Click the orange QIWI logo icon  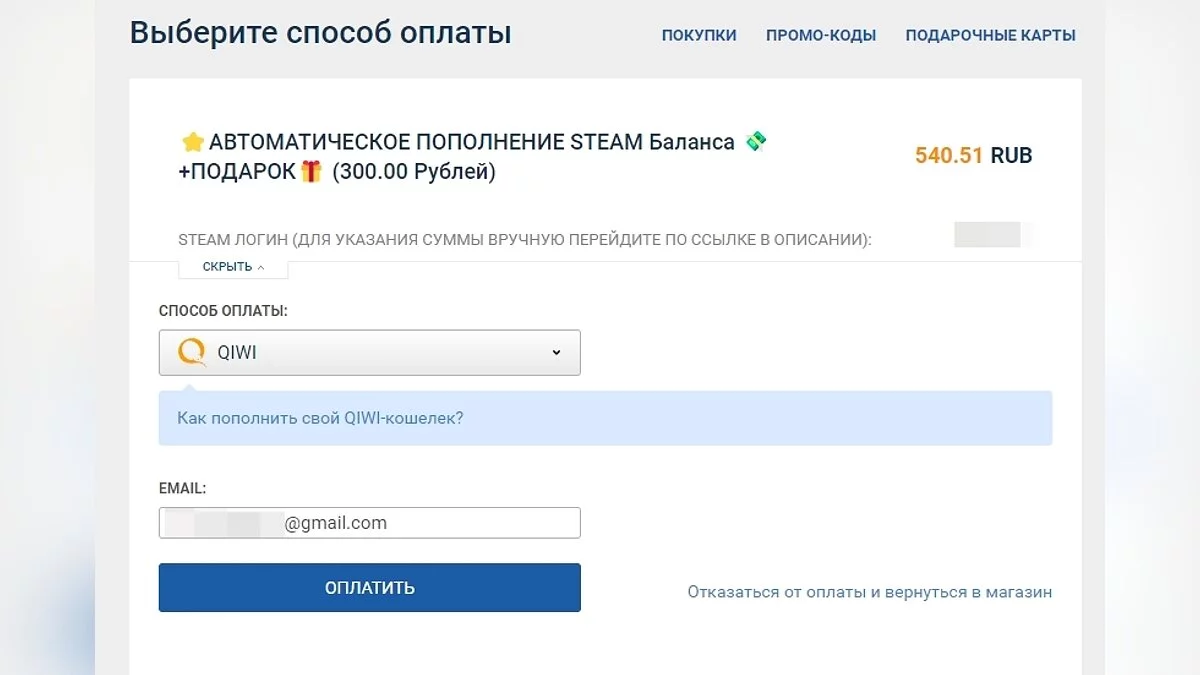tap(191, 352)
